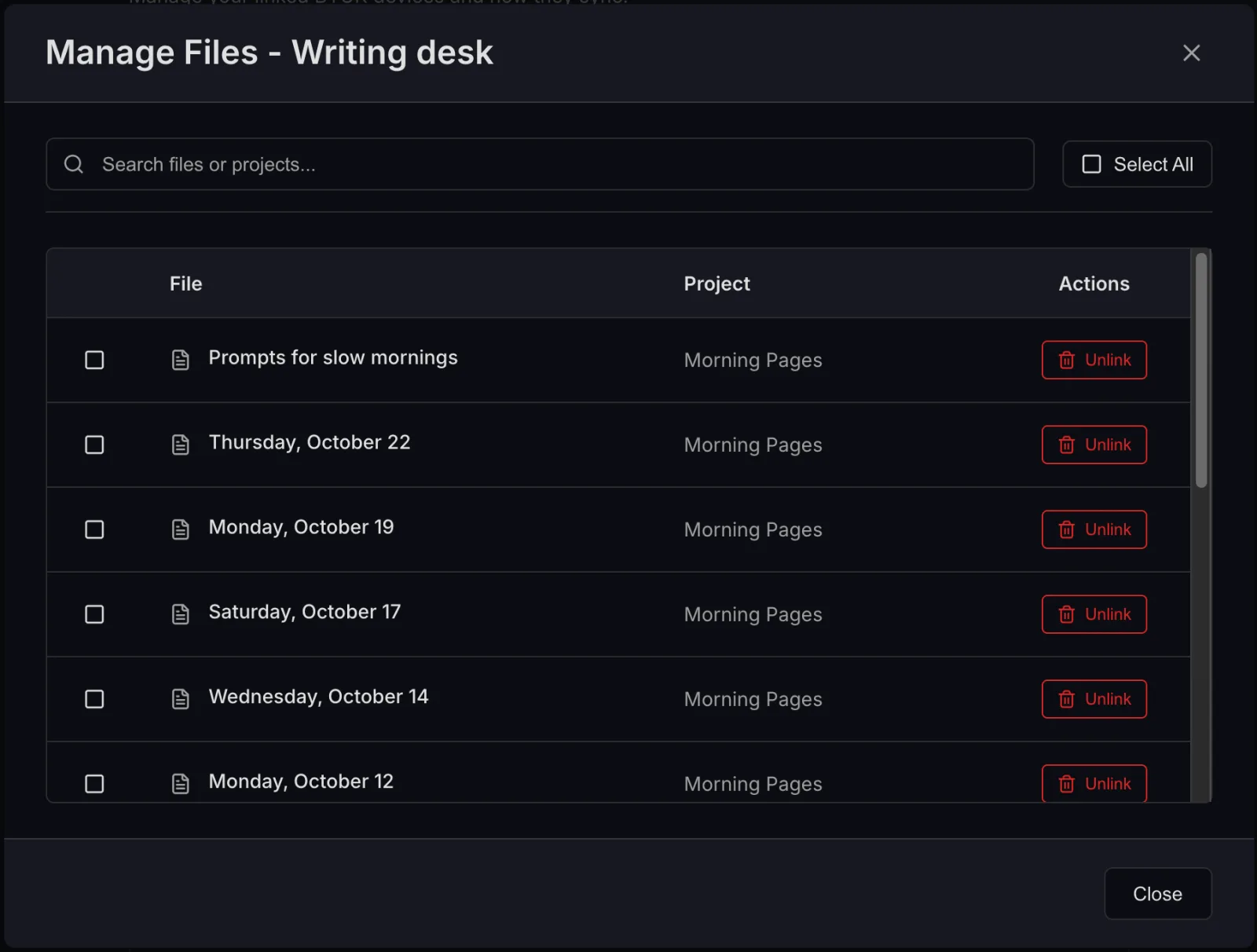Close the Manage Files dialog with X
The height and width of the screenshot is (952, 1257).
pyautogui.click(x=1191, y=53)
